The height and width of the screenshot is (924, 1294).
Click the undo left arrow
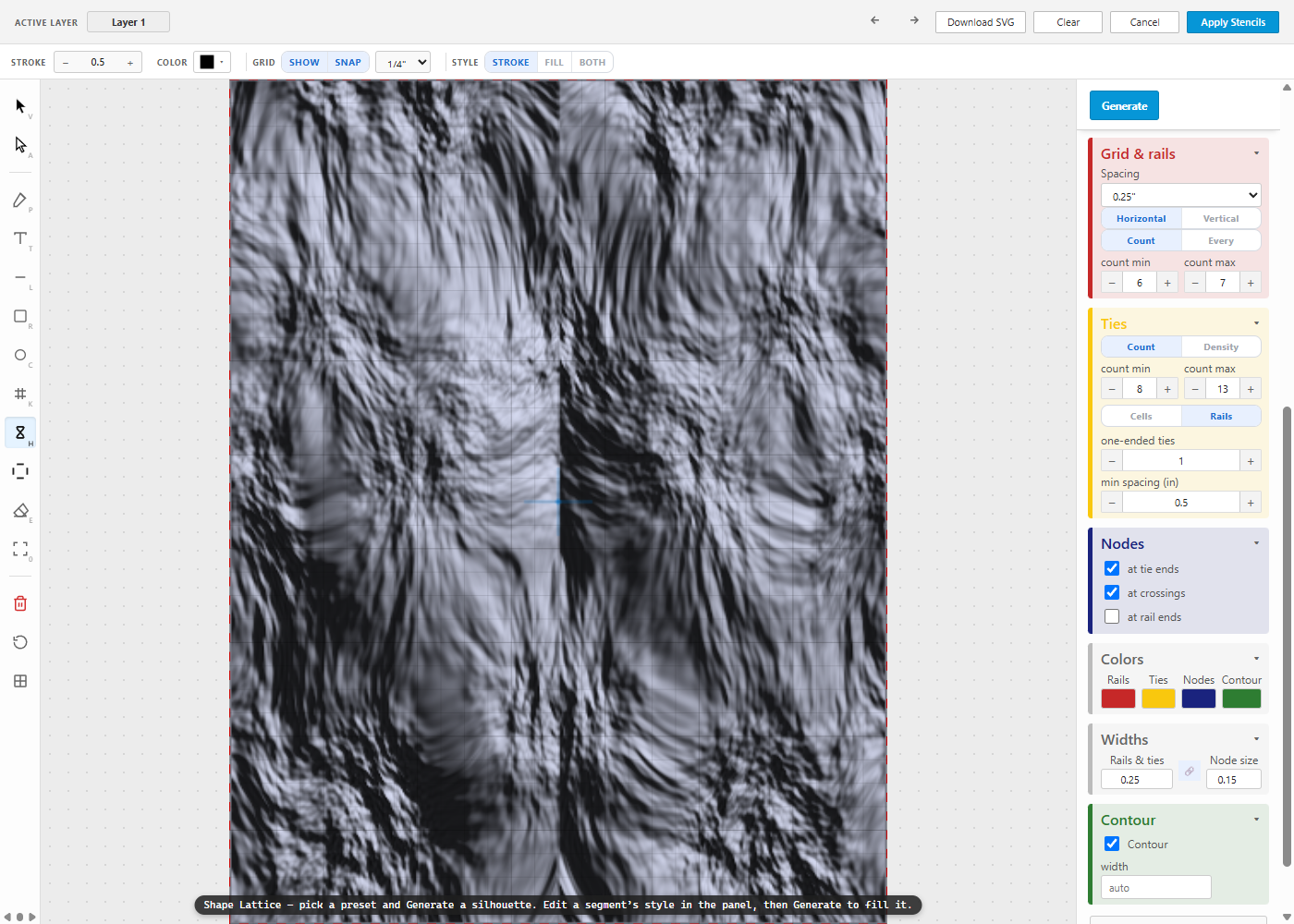875,20
